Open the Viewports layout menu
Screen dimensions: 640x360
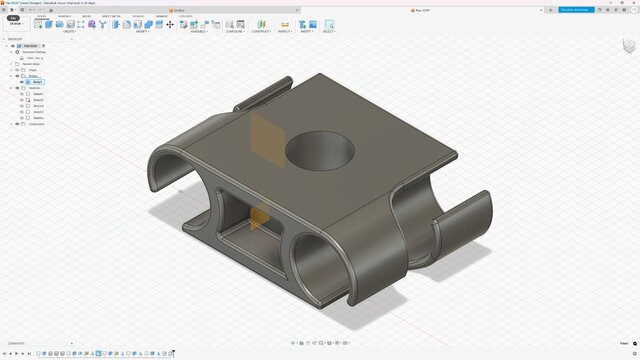coord(346,343)
